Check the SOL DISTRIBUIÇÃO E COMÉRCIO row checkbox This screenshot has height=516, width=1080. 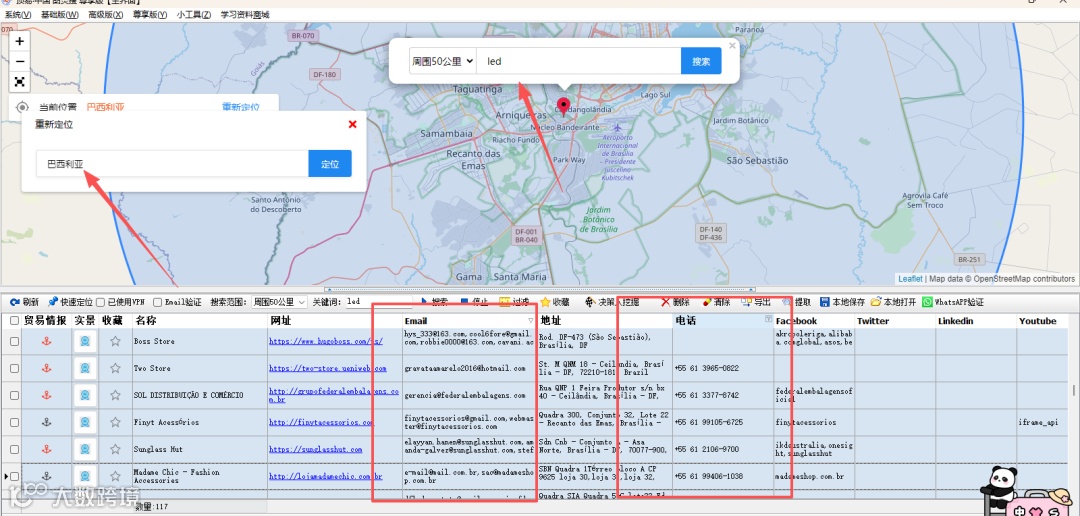14,395
